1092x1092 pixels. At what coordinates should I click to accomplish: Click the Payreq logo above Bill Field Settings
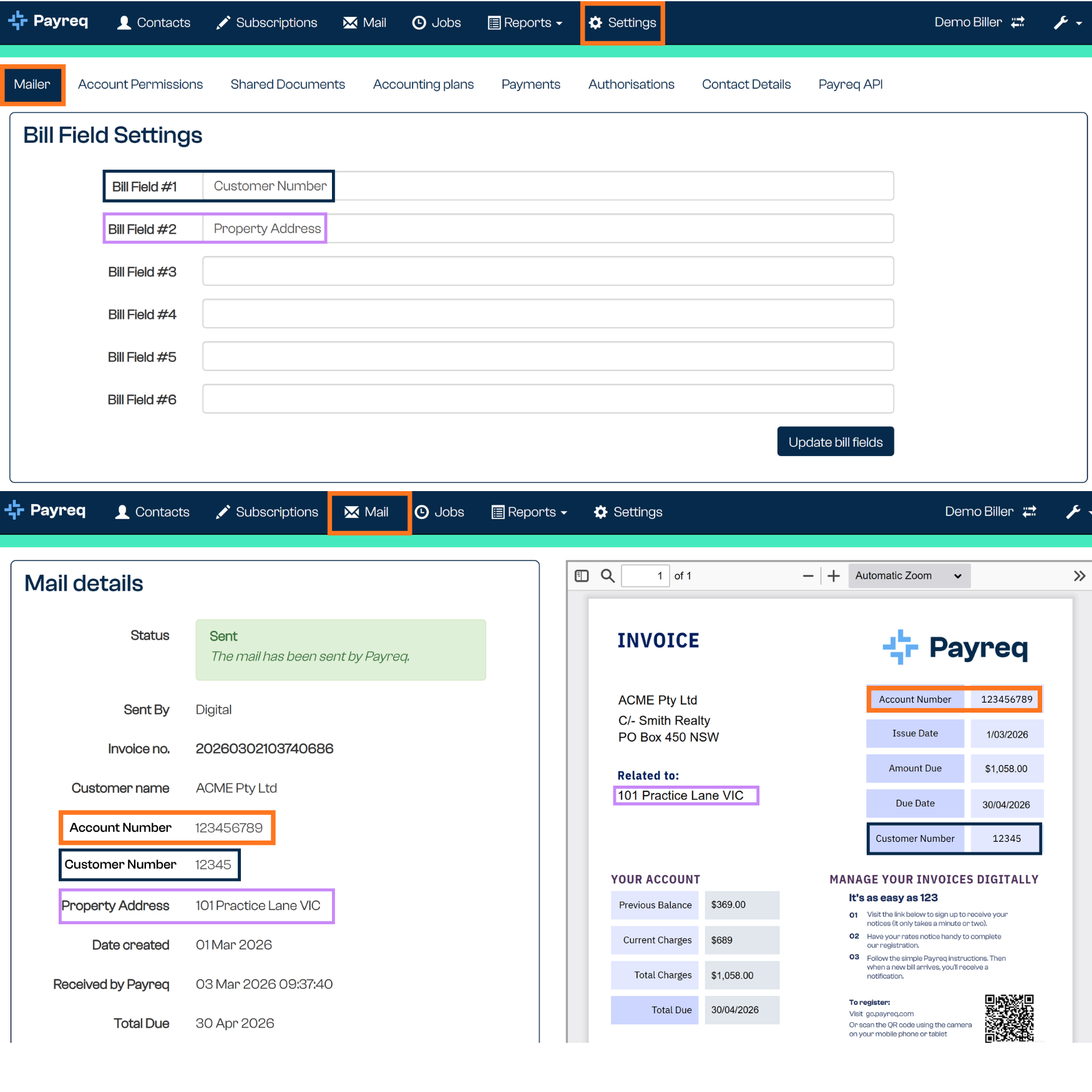coord(48,21)
